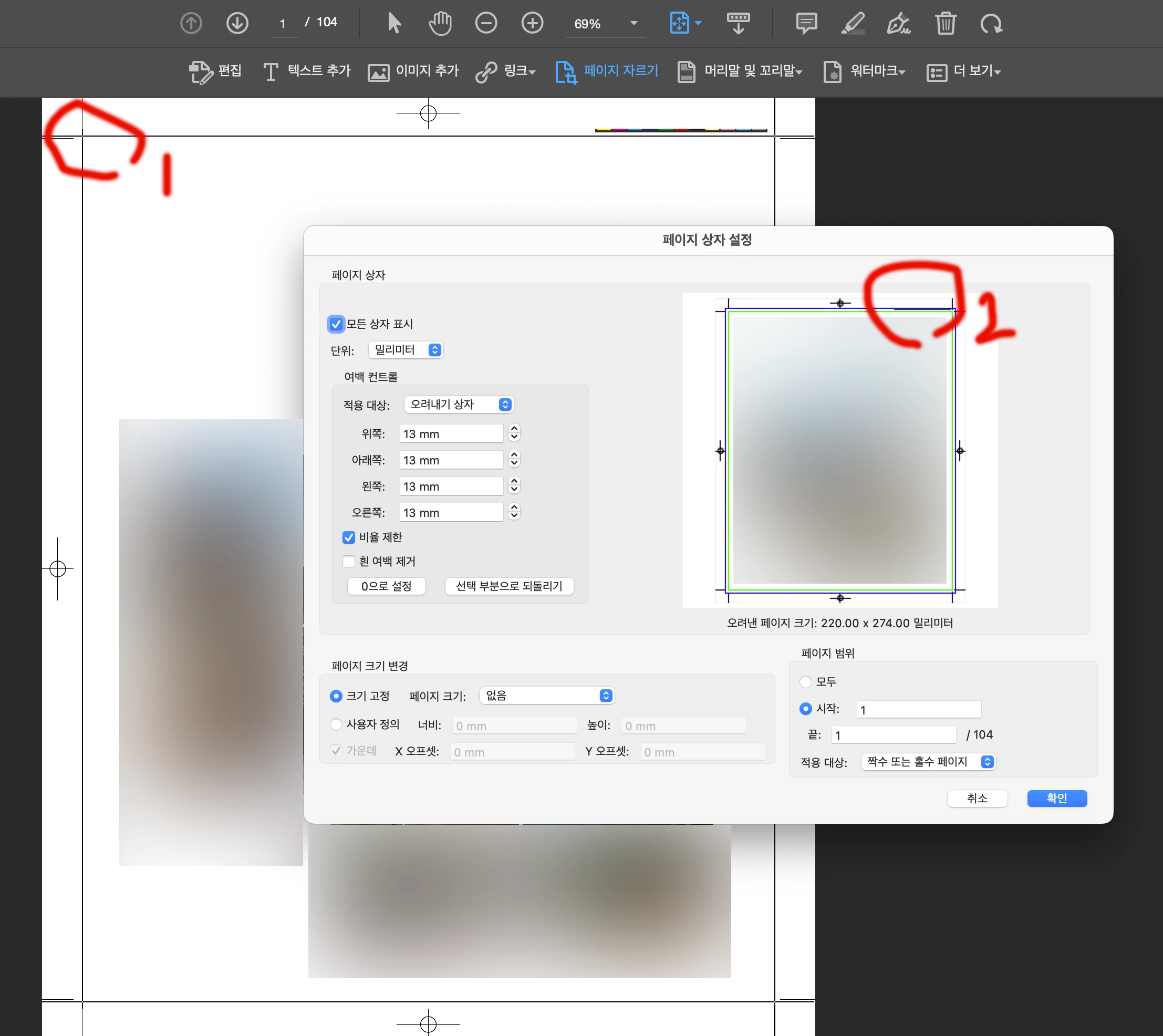Open the 단위 밀리미터 dropdown
The image size is (1163, 1036).
coord(406,350)
